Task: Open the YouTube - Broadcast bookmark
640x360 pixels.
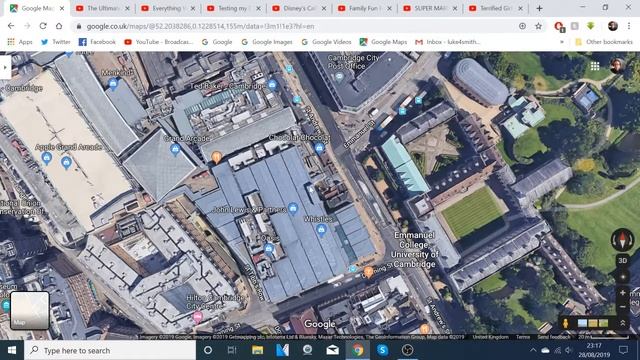Action: pos(158,42)
